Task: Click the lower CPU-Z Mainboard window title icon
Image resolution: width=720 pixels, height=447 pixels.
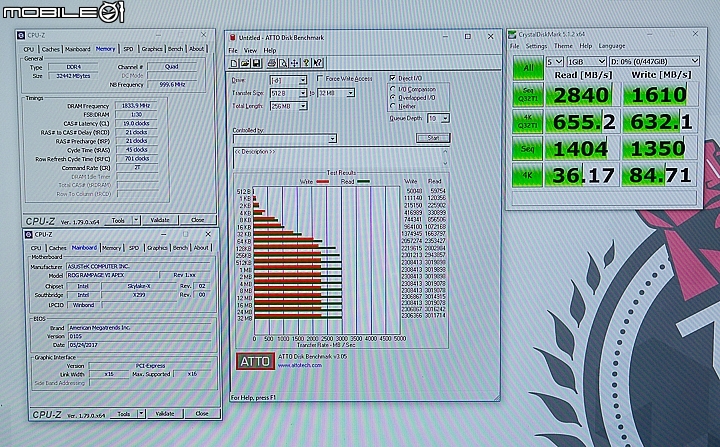Action: 28,234
